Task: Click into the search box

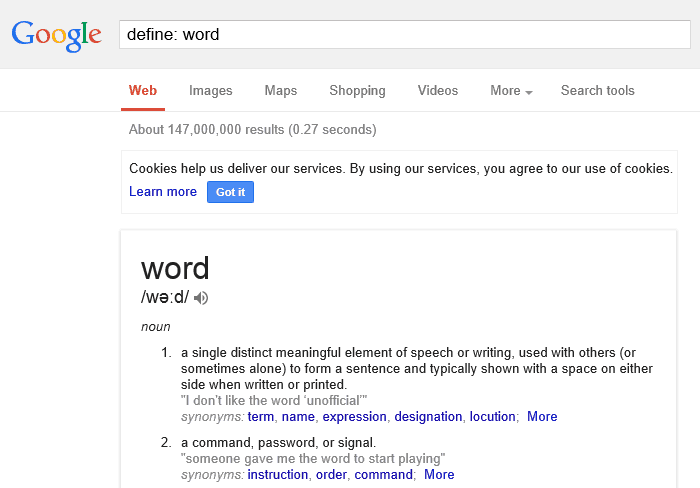Action: point(404,34)
